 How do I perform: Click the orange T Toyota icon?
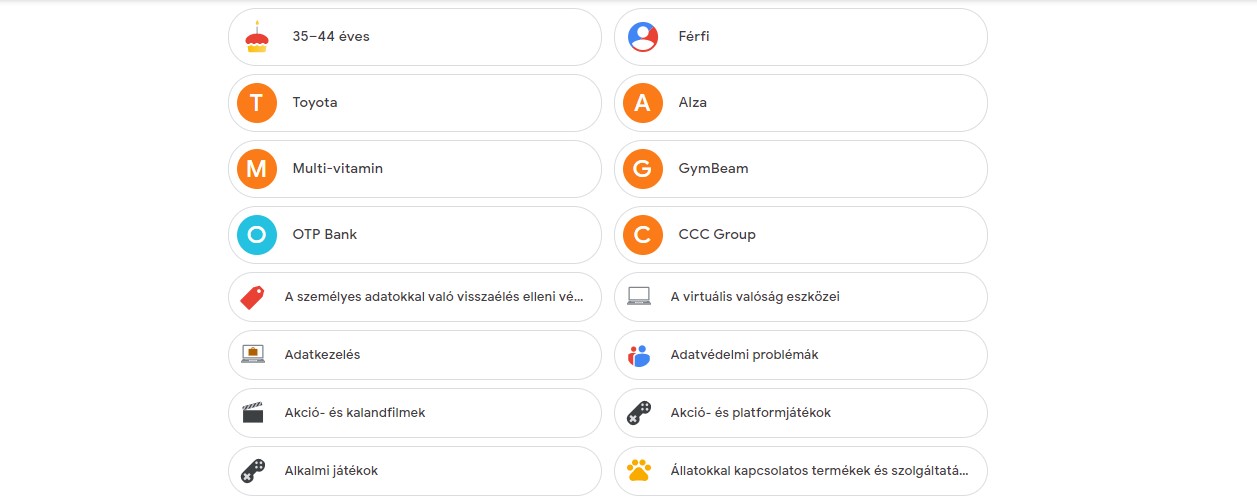point(257,103)
